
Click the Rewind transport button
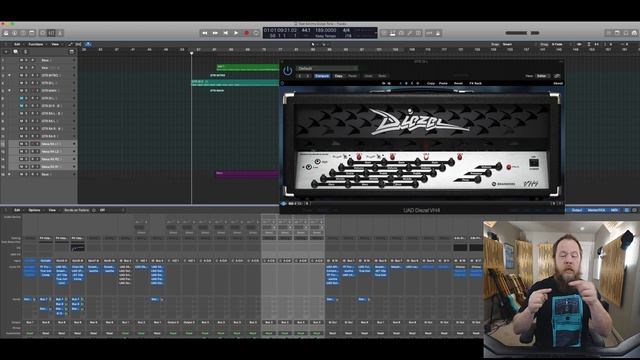coord(205,33)
